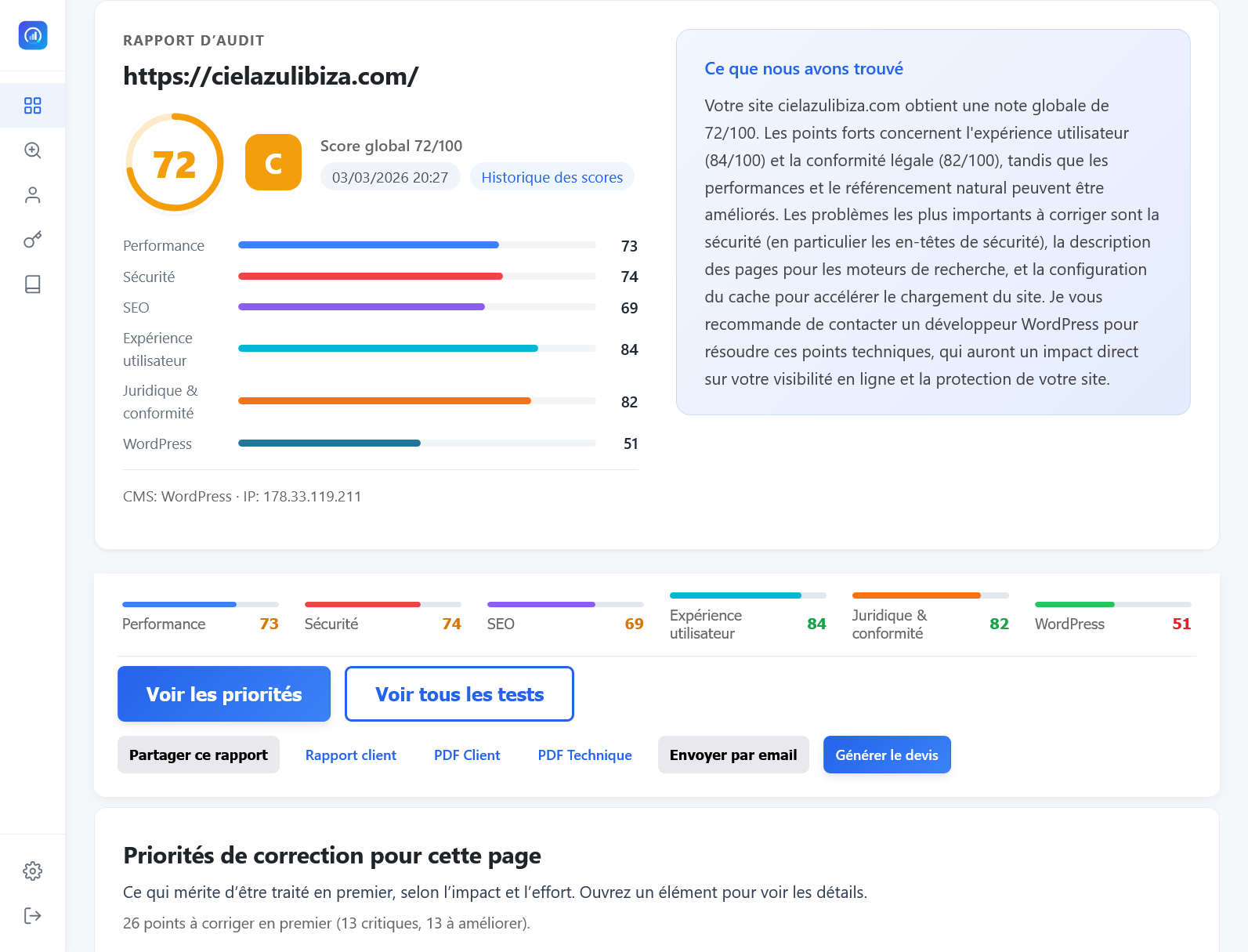Click Voir tous les tests button
The height and width of the screenshot is (952, 1248).
(459, 694)
